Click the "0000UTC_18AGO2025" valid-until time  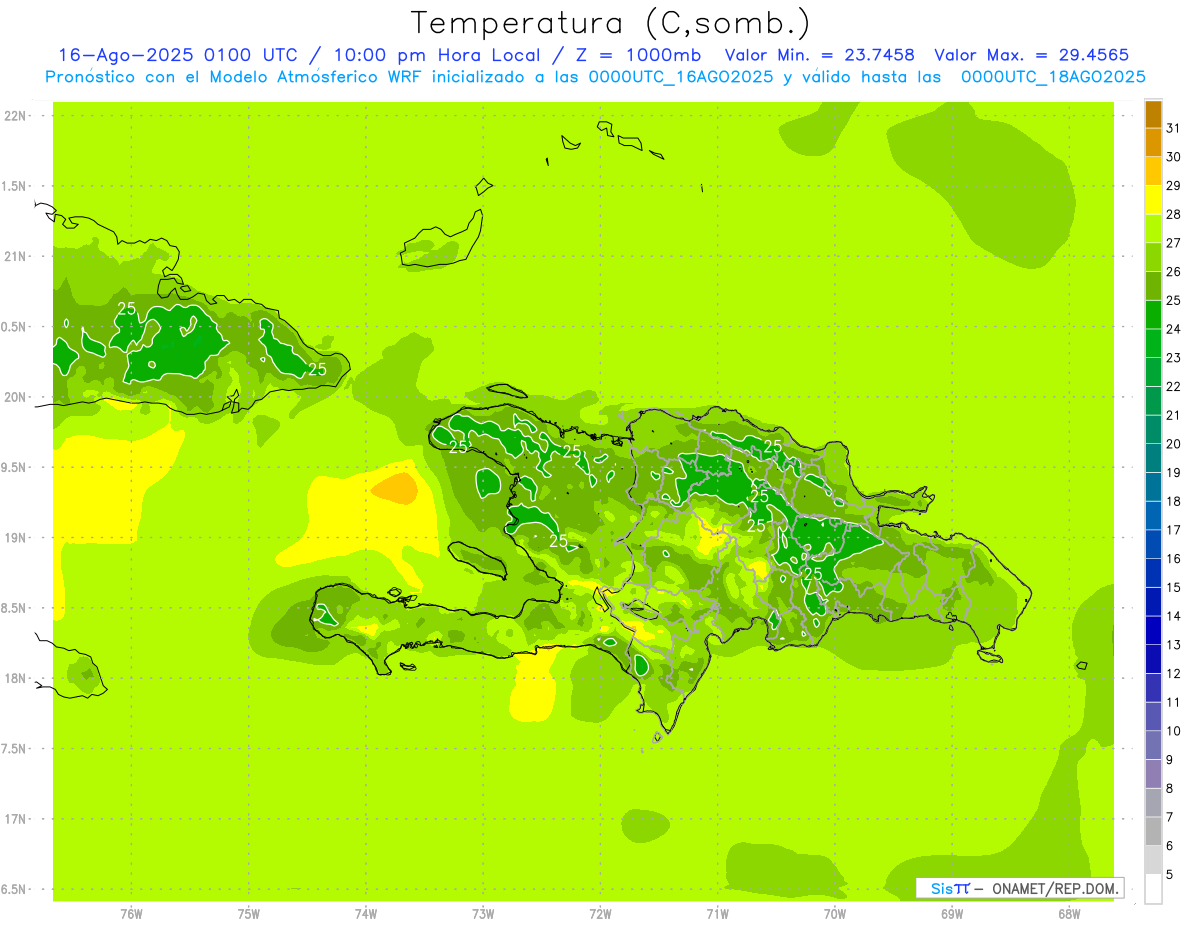pos(1053,77)
